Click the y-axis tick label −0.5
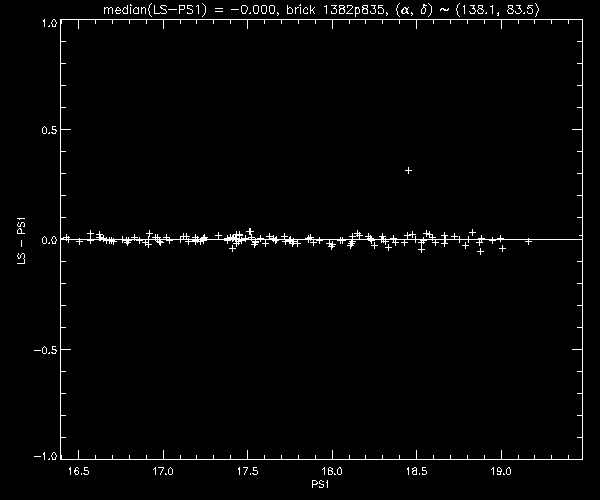Image resolution: width=600 pixels, height=500 pixels. [46, 350]
